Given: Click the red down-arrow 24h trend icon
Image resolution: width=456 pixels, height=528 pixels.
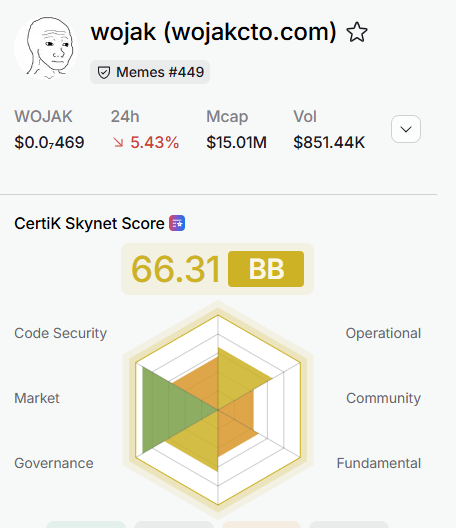Looking at the screenshot, I should (x=118, y=142).
